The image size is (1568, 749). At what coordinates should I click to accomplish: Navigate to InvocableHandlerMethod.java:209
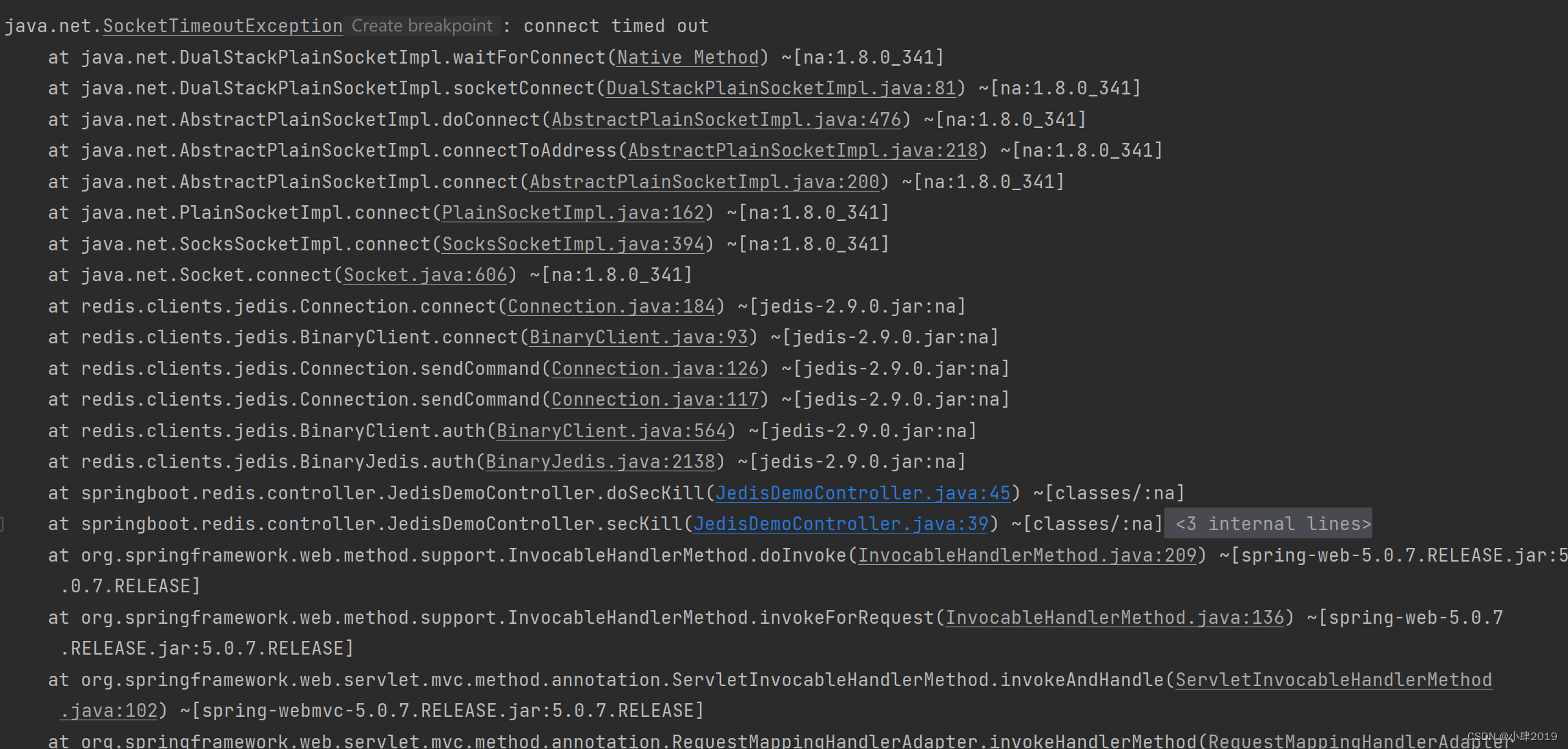coord(1000,555)
